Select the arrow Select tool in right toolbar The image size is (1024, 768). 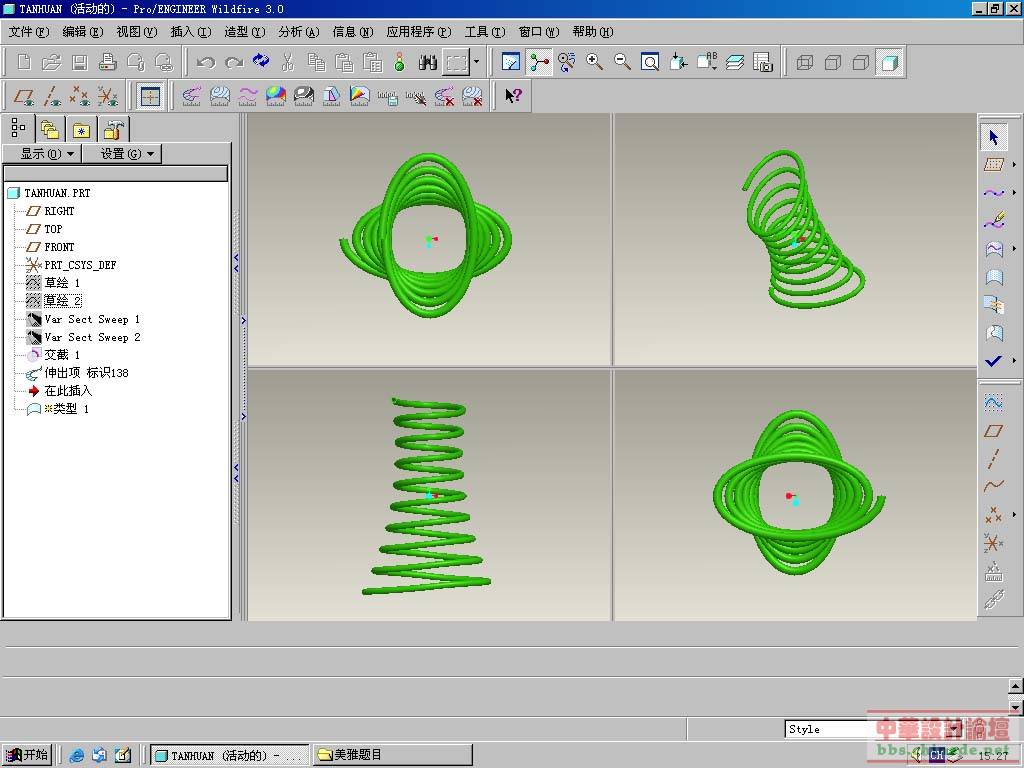(x=993, y=137)
